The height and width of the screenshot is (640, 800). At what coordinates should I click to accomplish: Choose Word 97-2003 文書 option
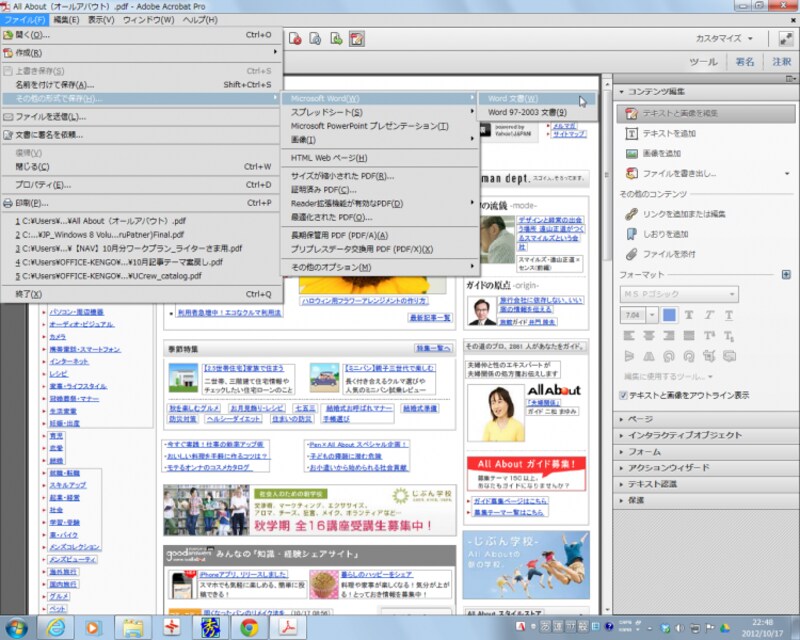[537, 112]
